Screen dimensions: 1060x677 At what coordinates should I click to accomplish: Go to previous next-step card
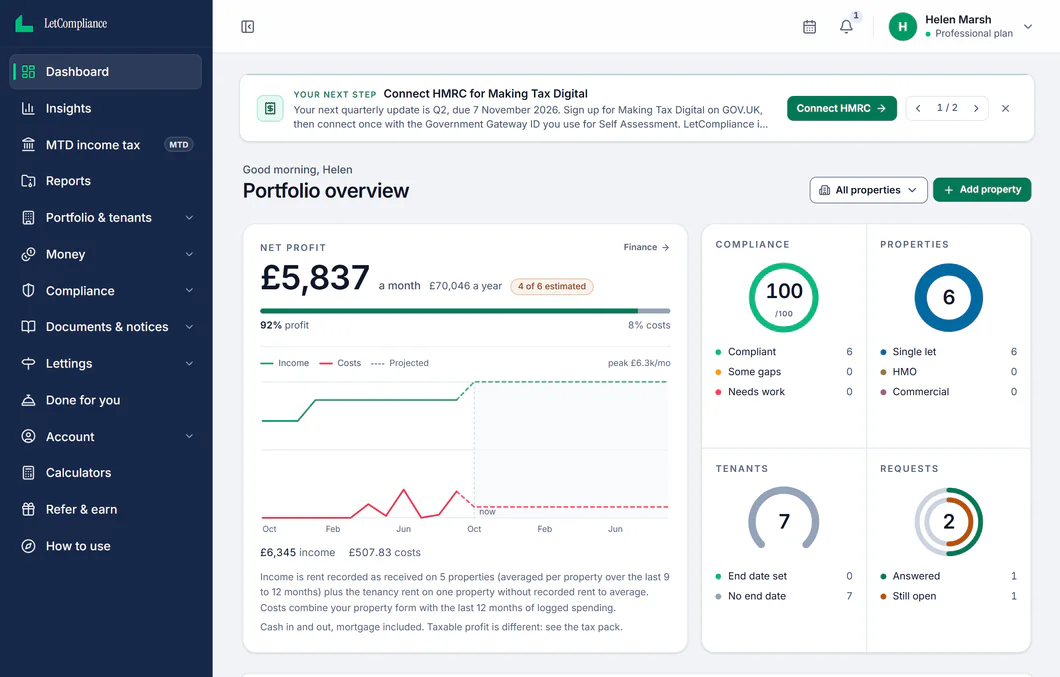918,108
